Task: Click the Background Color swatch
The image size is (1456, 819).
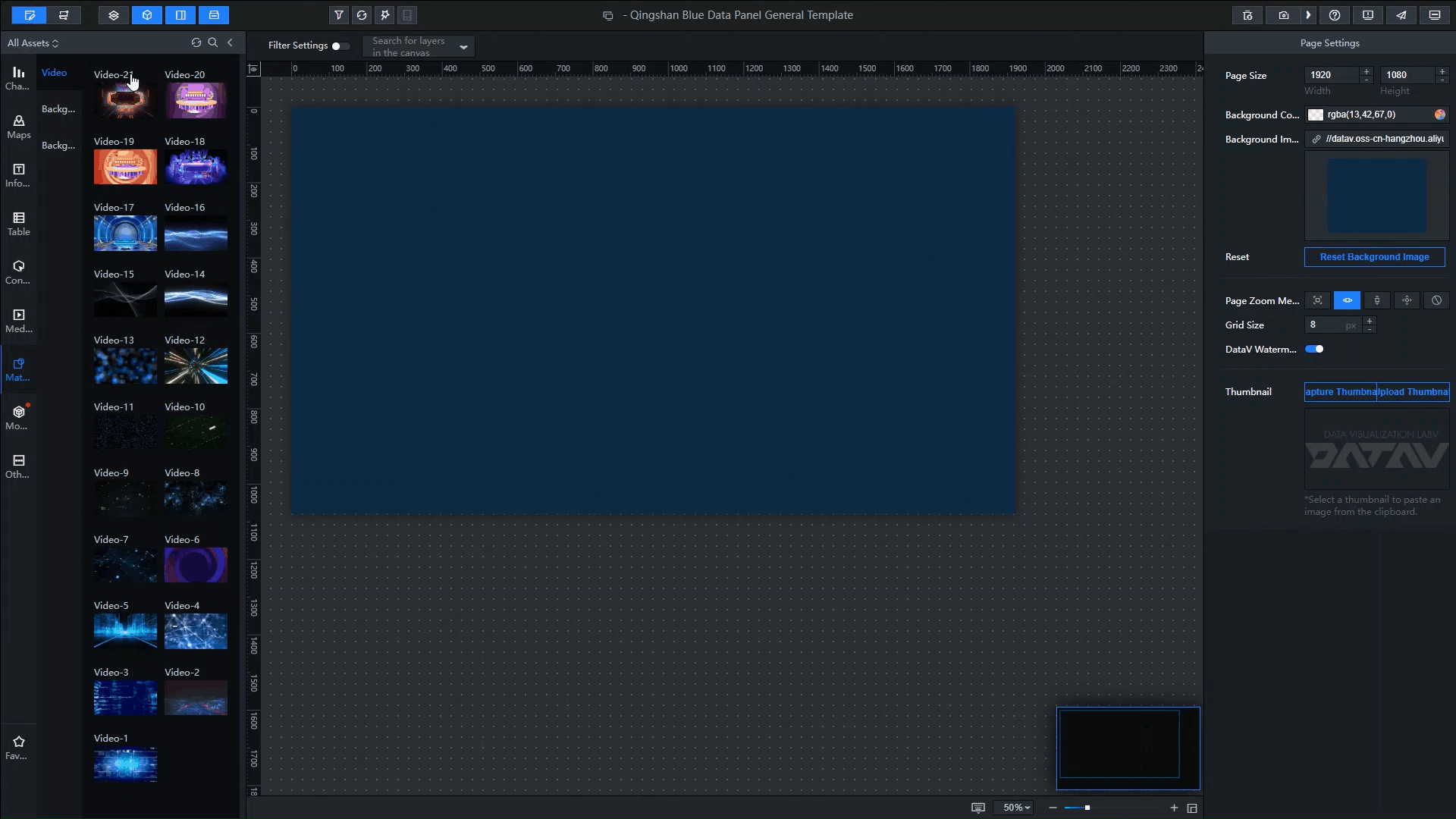Action: [1316, 115]
